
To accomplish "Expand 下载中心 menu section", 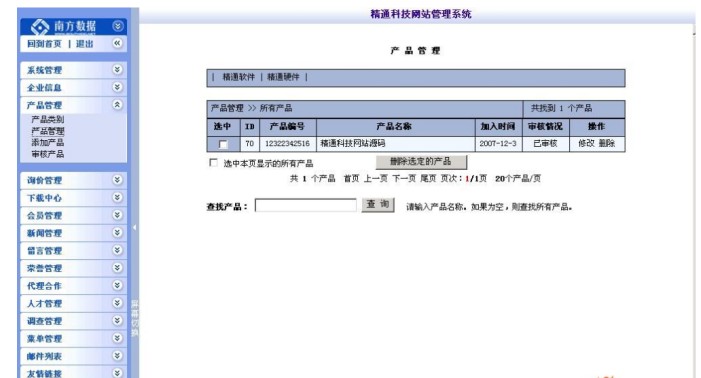I will click(73, 198).
